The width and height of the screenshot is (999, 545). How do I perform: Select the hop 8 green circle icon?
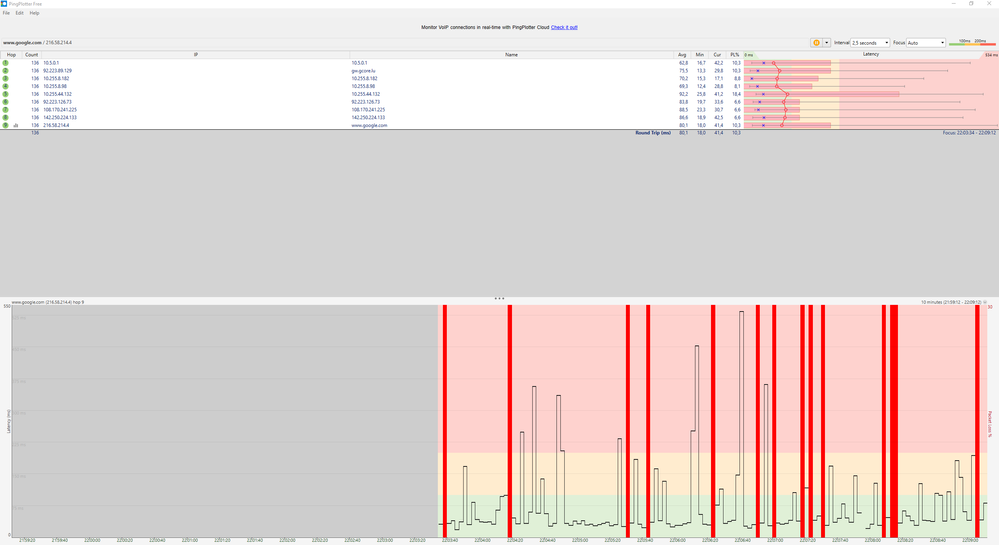(6, 117)
